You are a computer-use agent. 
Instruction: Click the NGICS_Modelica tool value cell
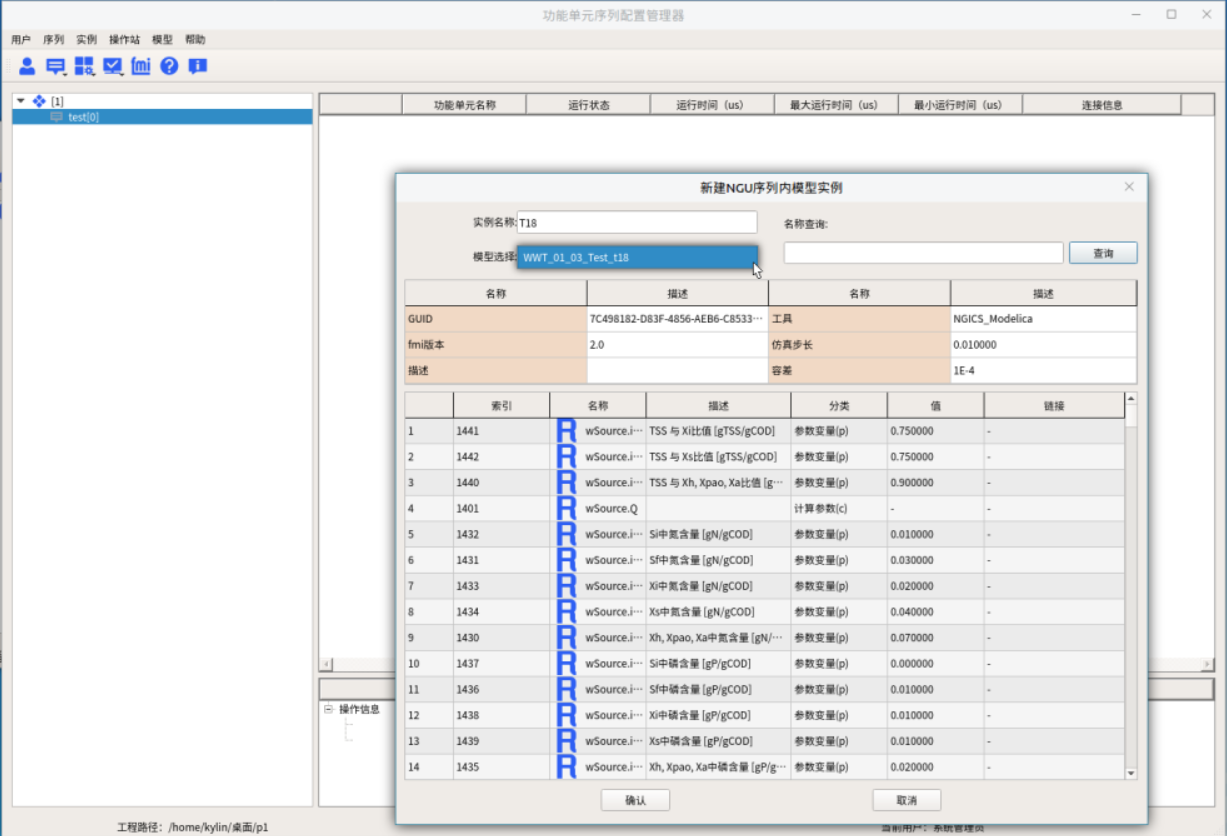point(1043,319)
